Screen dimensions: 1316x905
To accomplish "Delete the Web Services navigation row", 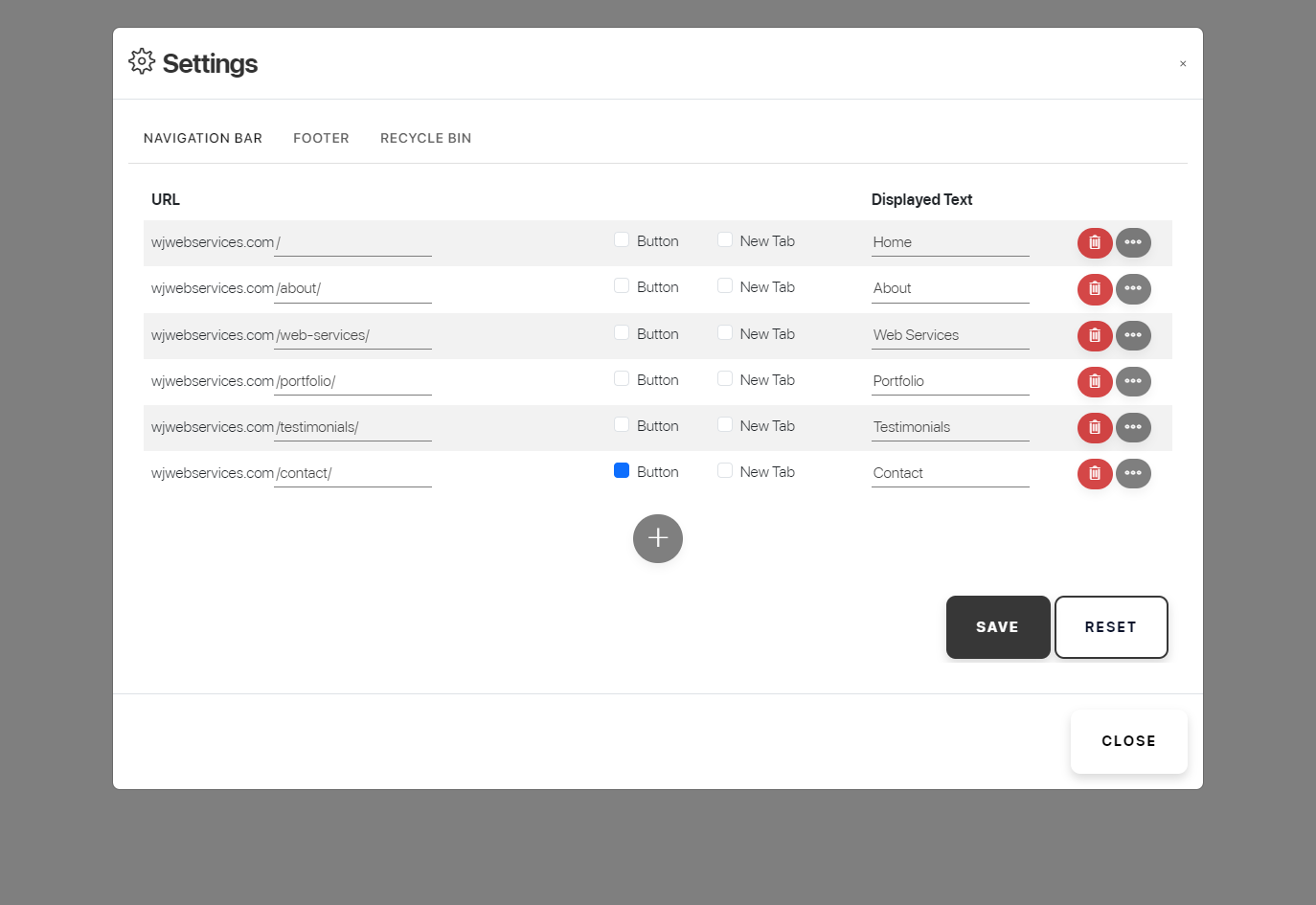I will pyautogui.click(x=1095, y=336).
